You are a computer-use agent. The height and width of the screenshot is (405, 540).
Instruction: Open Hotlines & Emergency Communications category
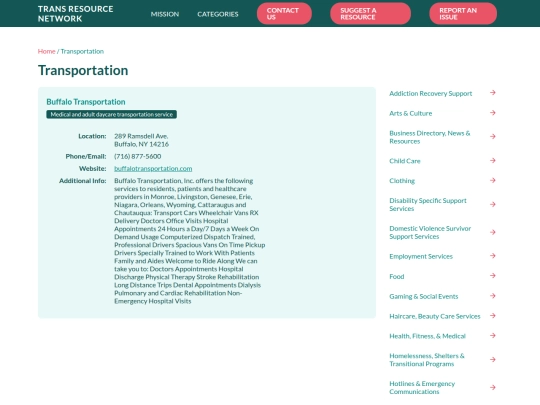pos(422,388)
